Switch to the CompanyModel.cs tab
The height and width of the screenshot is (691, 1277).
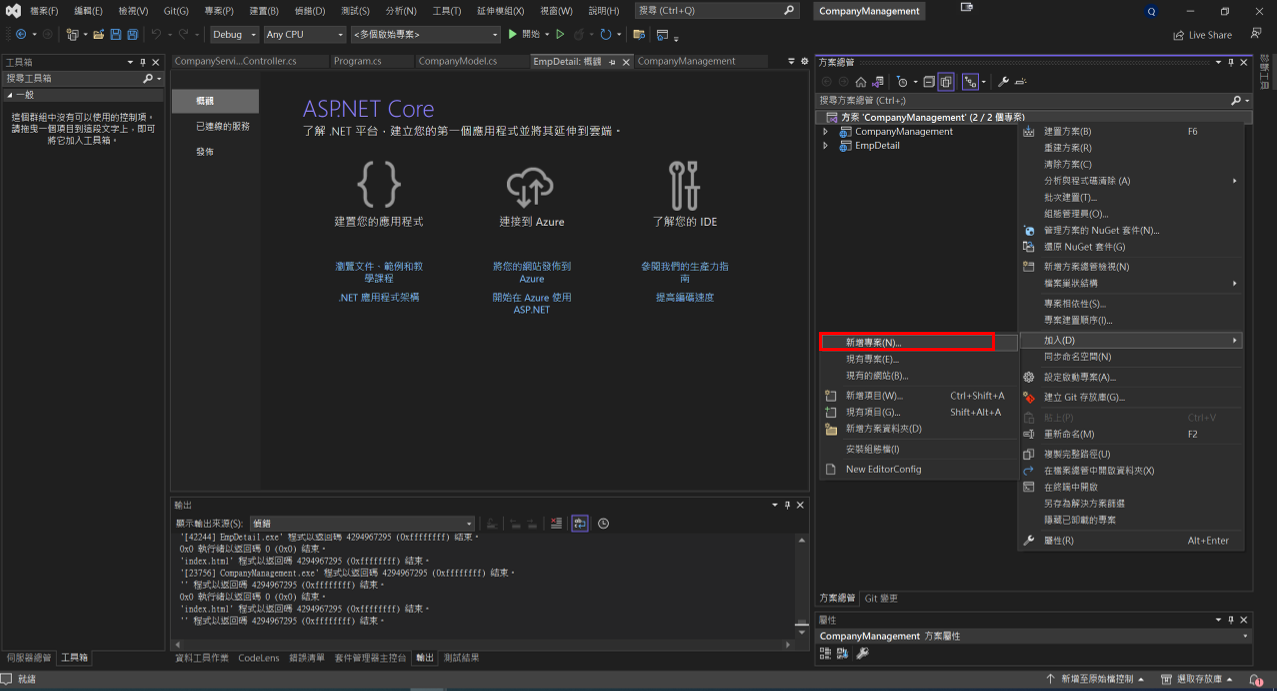coord(458,61)
